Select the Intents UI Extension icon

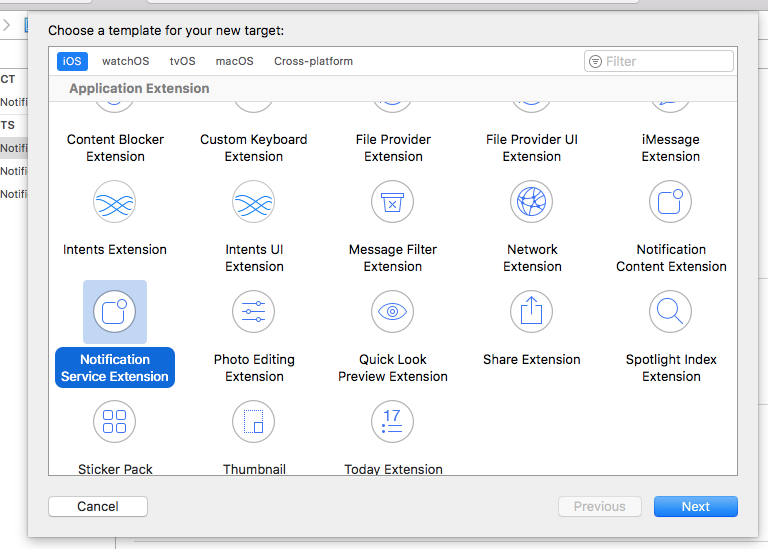tap(254, 202)
